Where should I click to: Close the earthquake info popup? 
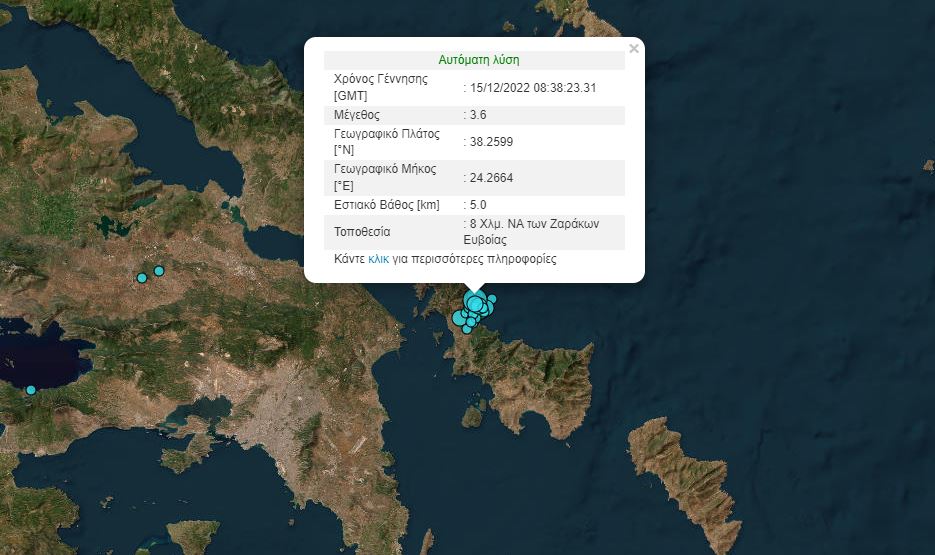coord(633,48)
